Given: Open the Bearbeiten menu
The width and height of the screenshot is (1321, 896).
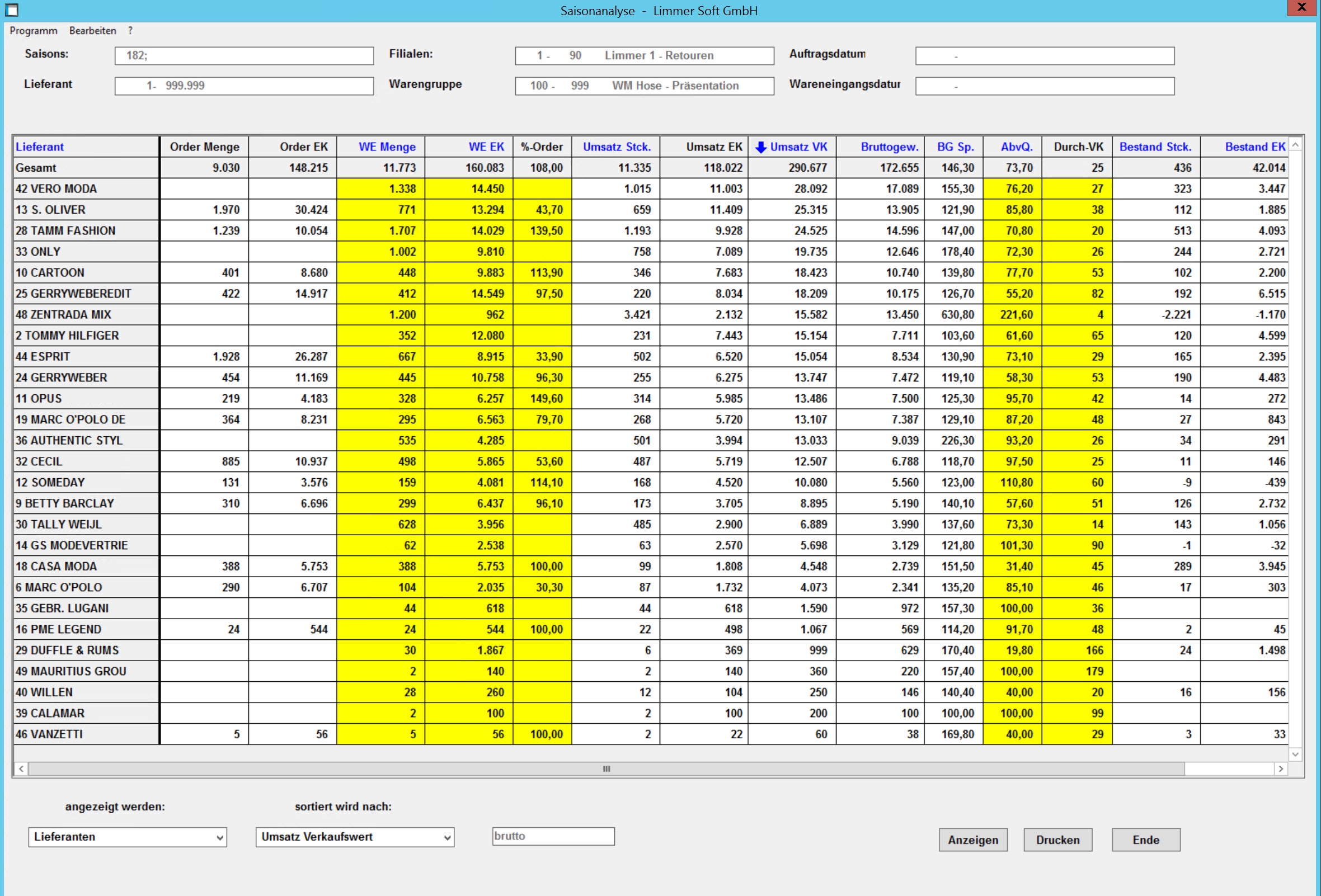Looking at the screenshot, I should click(93, 31).
